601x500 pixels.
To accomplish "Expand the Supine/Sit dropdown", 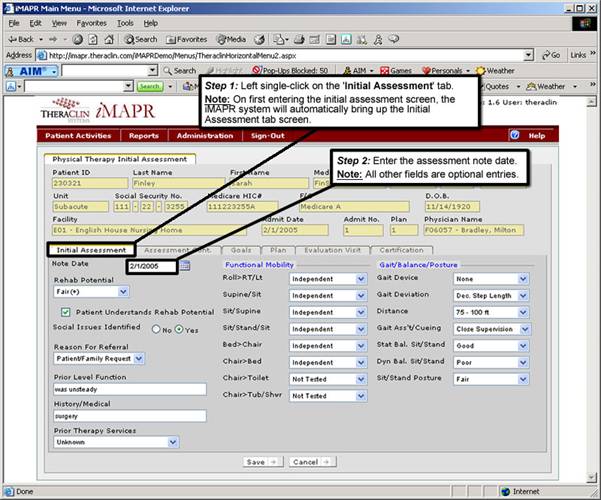I will pyautogui.click(x=361, y=296).
